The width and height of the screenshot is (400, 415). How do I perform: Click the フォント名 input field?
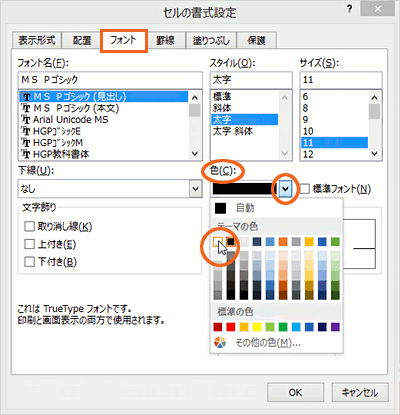click(x=110, y=80)
